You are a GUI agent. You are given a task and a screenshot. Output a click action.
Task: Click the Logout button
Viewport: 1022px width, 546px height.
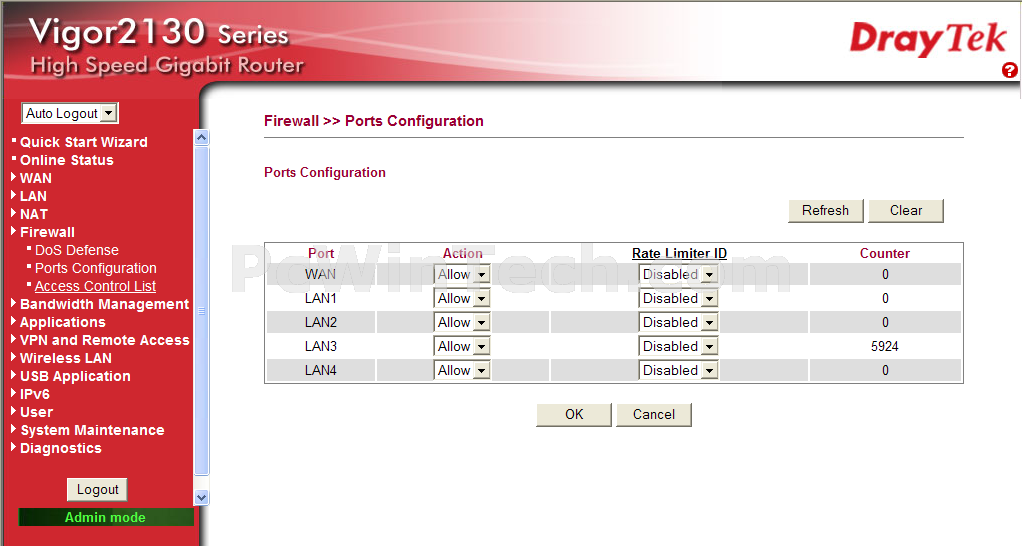(x=98, y=490)
